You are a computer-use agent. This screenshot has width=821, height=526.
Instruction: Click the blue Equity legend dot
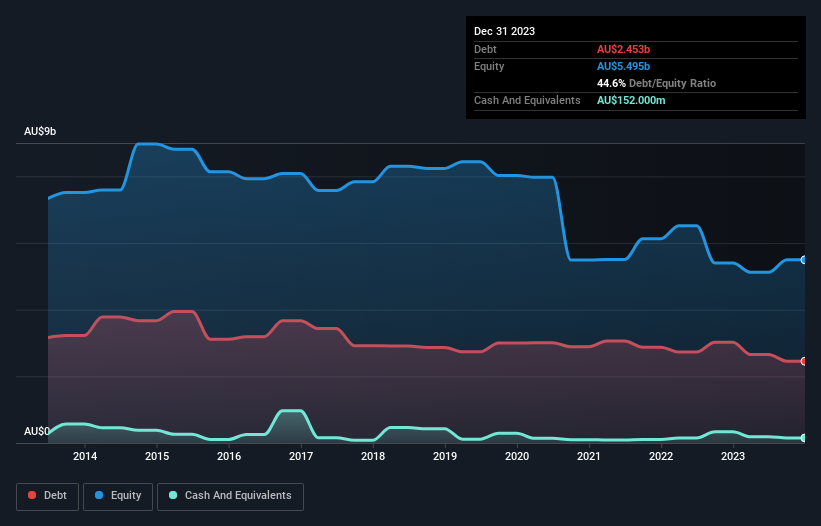(99, 495)
